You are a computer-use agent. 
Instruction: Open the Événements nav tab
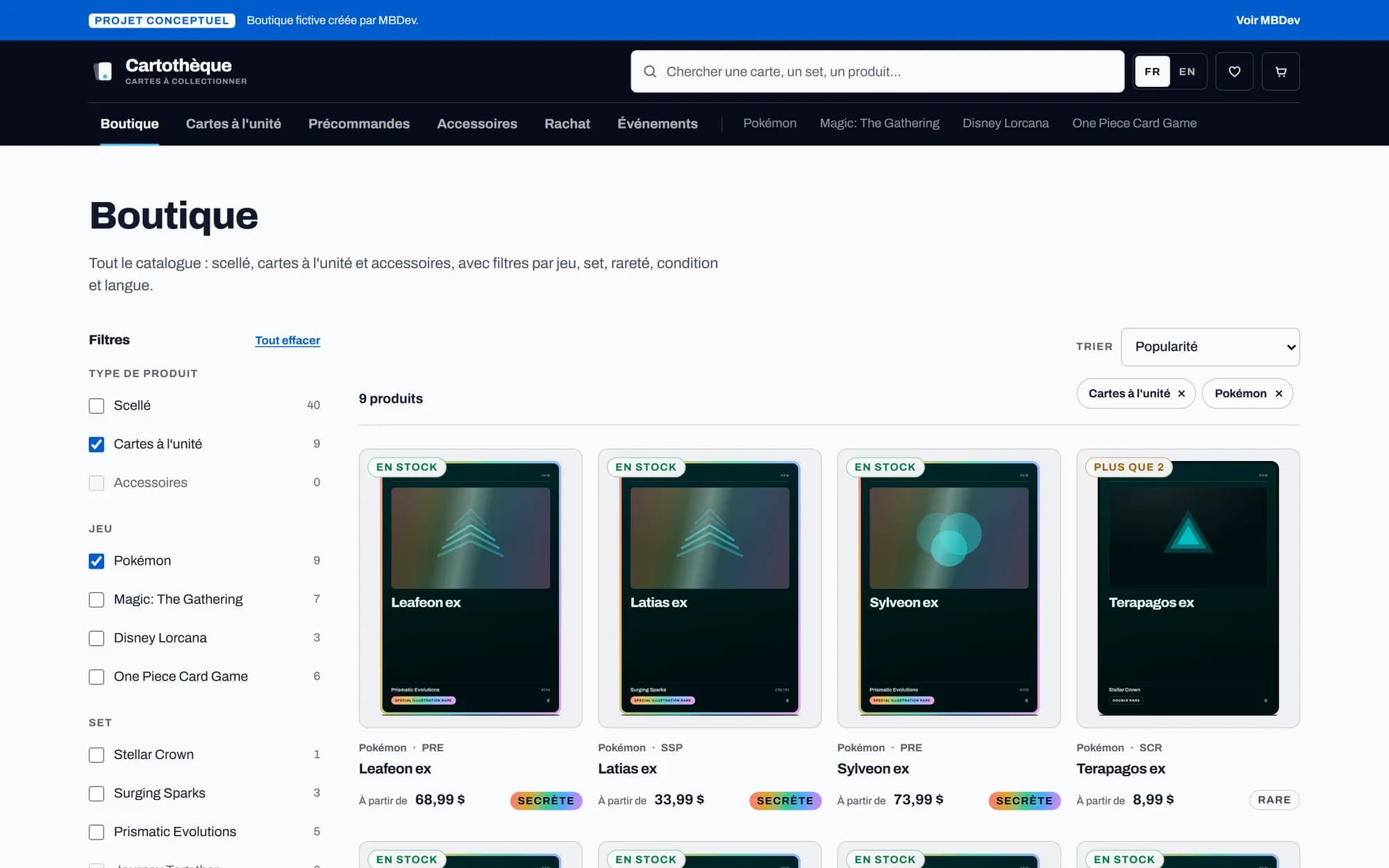click(658, 124)
